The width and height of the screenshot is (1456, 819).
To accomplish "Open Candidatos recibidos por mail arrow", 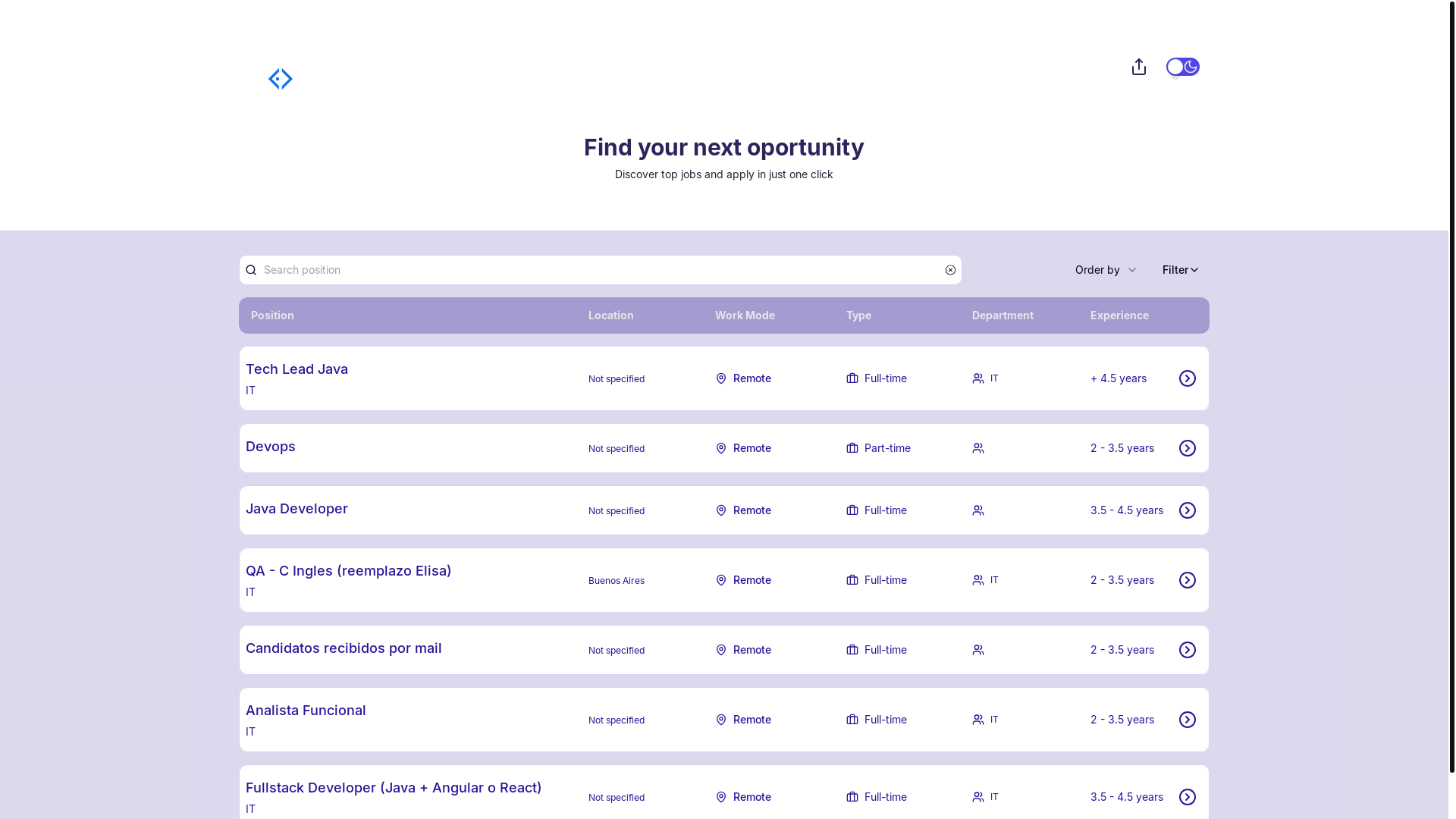I will 1187,650.
